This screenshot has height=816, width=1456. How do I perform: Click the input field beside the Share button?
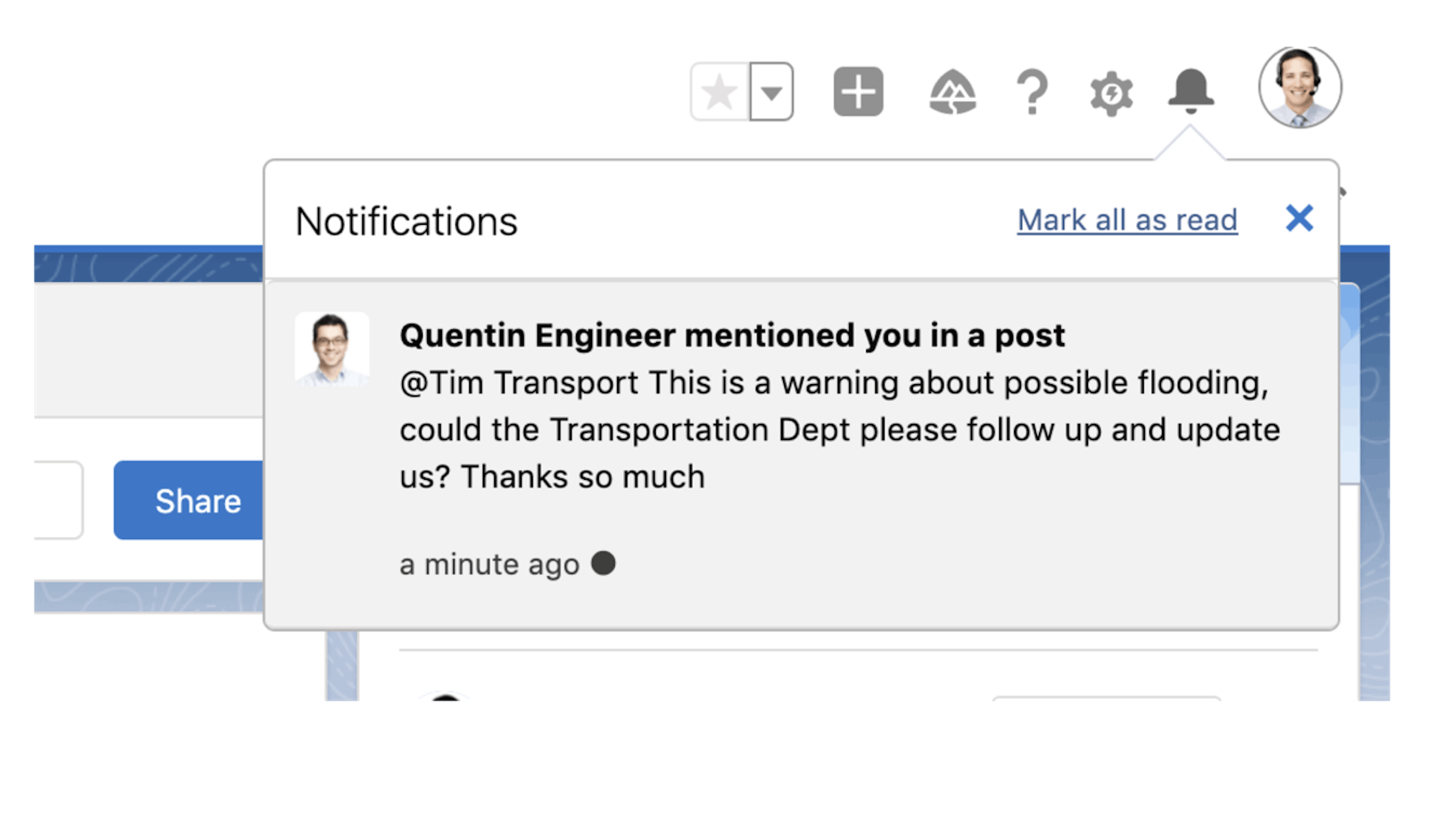pyautogui.click(x=58, y=500)
